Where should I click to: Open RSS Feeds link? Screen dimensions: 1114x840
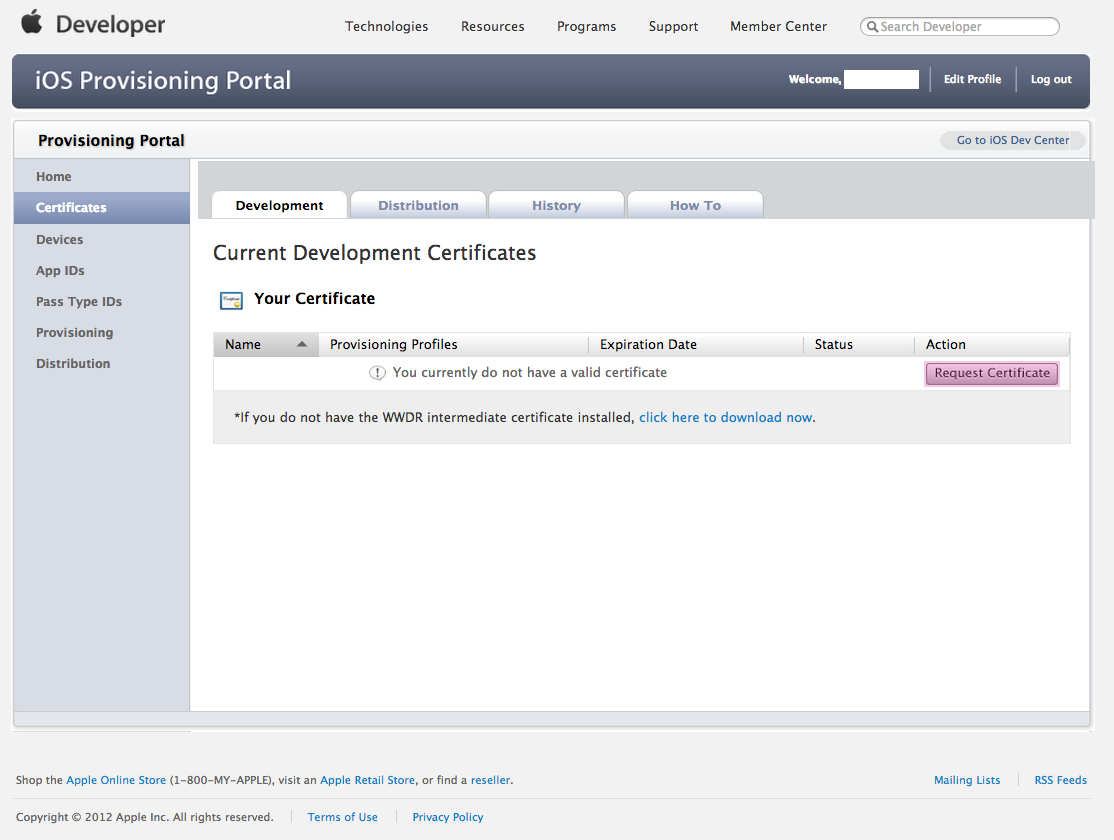pyautogui.click(x=1061, y=780)
